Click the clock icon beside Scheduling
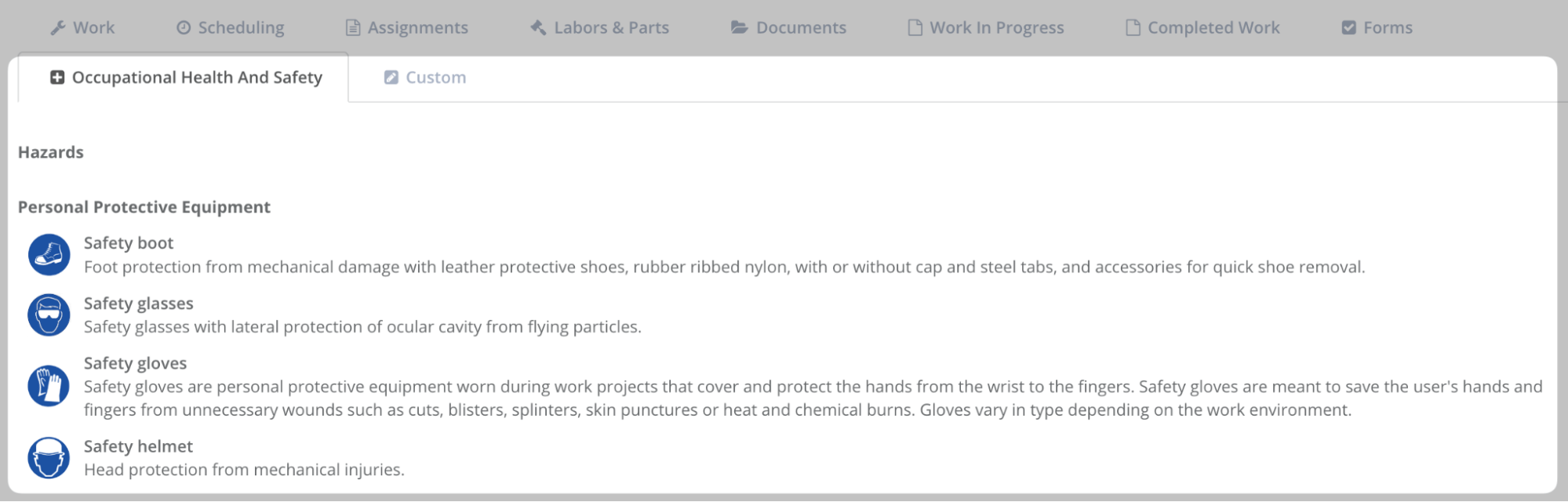Image resolution: width=1568 pixels, height=502 pixels. pyautogui.click(x=184, y=28)
